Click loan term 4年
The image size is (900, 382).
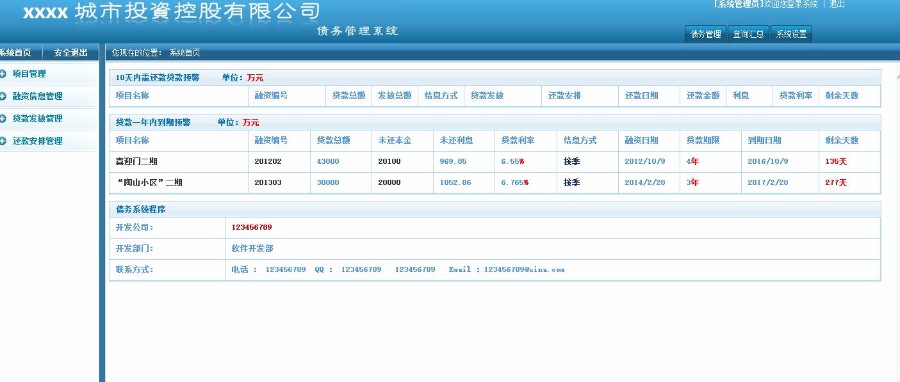click(693, 162)
